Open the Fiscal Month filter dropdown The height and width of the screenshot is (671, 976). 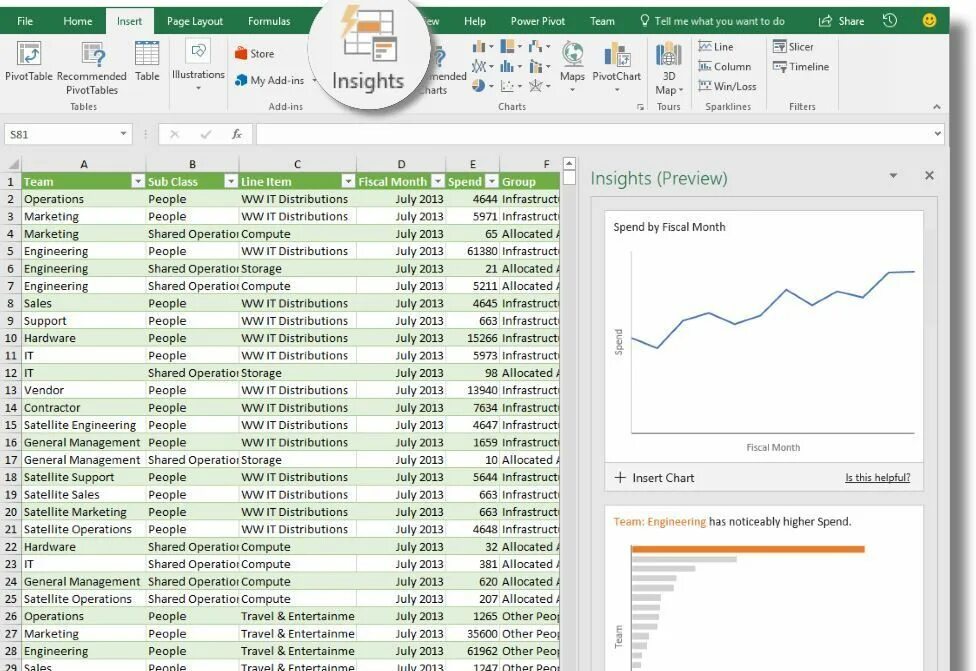[438, 181]
